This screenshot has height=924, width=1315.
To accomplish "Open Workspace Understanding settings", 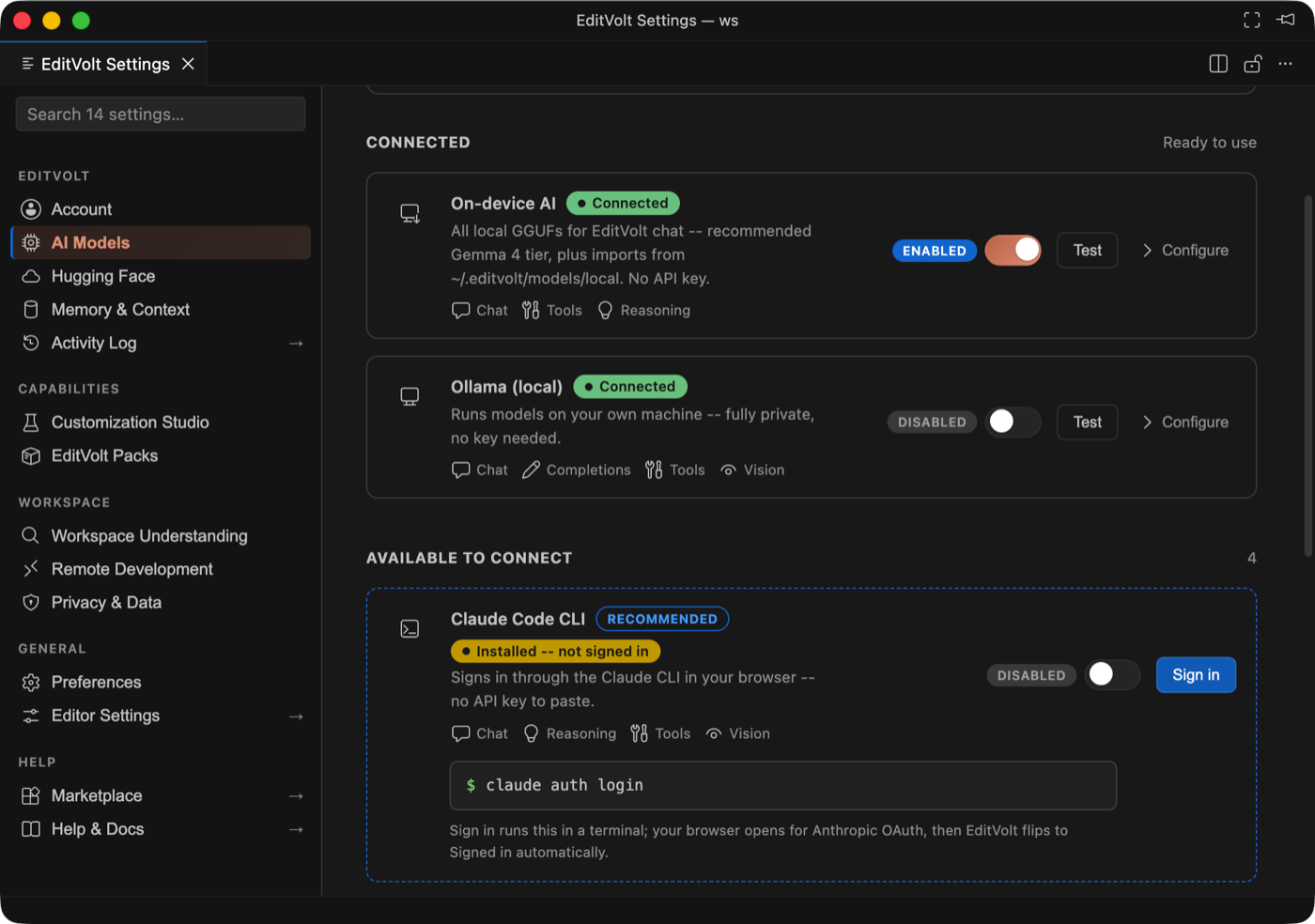I will [x=161, y=535].
